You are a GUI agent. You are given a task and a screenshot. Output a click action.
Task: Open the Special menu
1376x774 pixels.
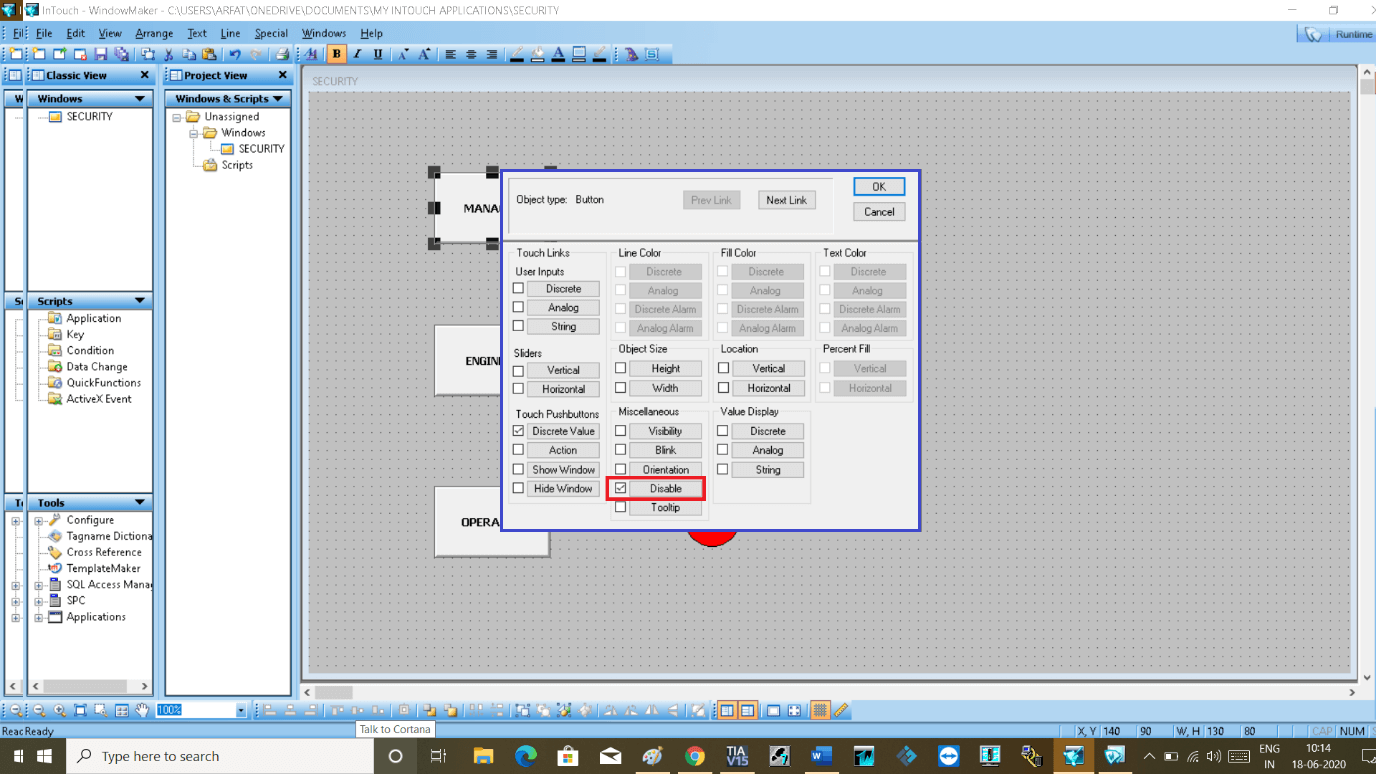(x=271, y=33)
